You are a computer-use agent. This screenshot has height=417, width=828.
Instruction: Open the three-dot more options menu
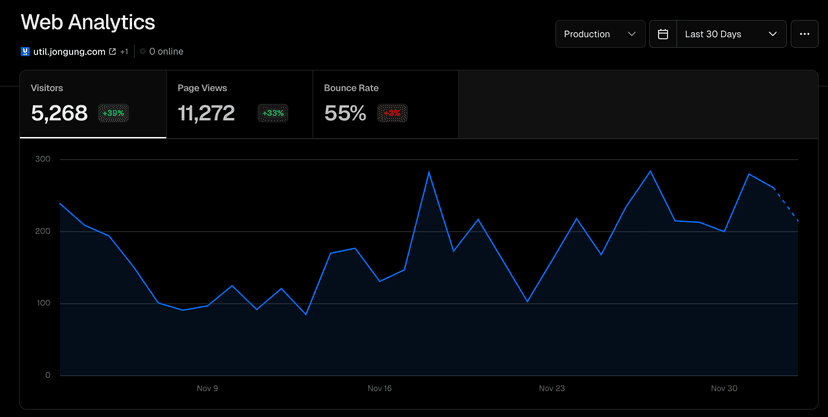(x=805, y=34)
